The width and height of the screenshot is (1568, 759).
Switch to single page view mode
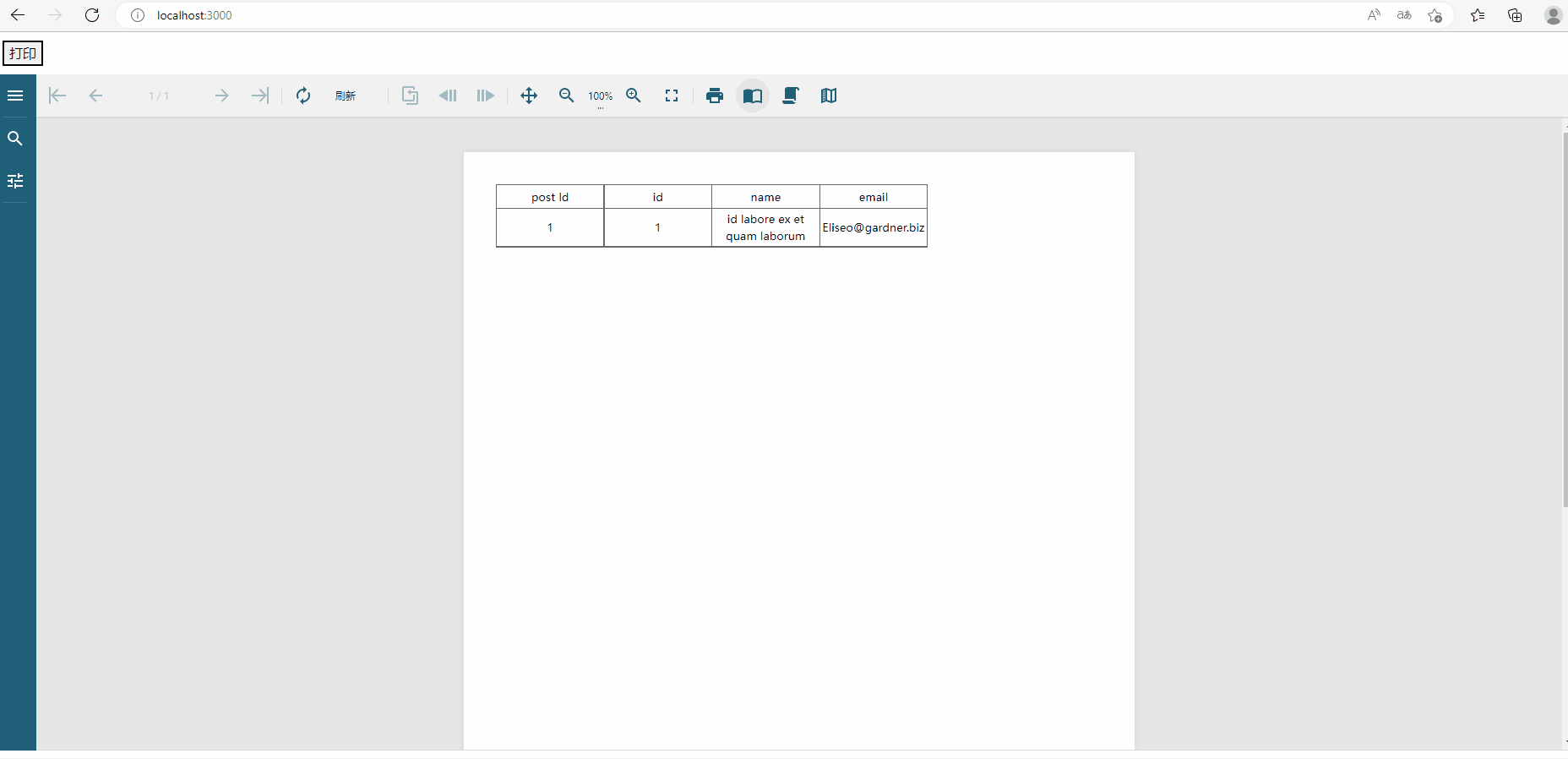[x=753, y=96]
